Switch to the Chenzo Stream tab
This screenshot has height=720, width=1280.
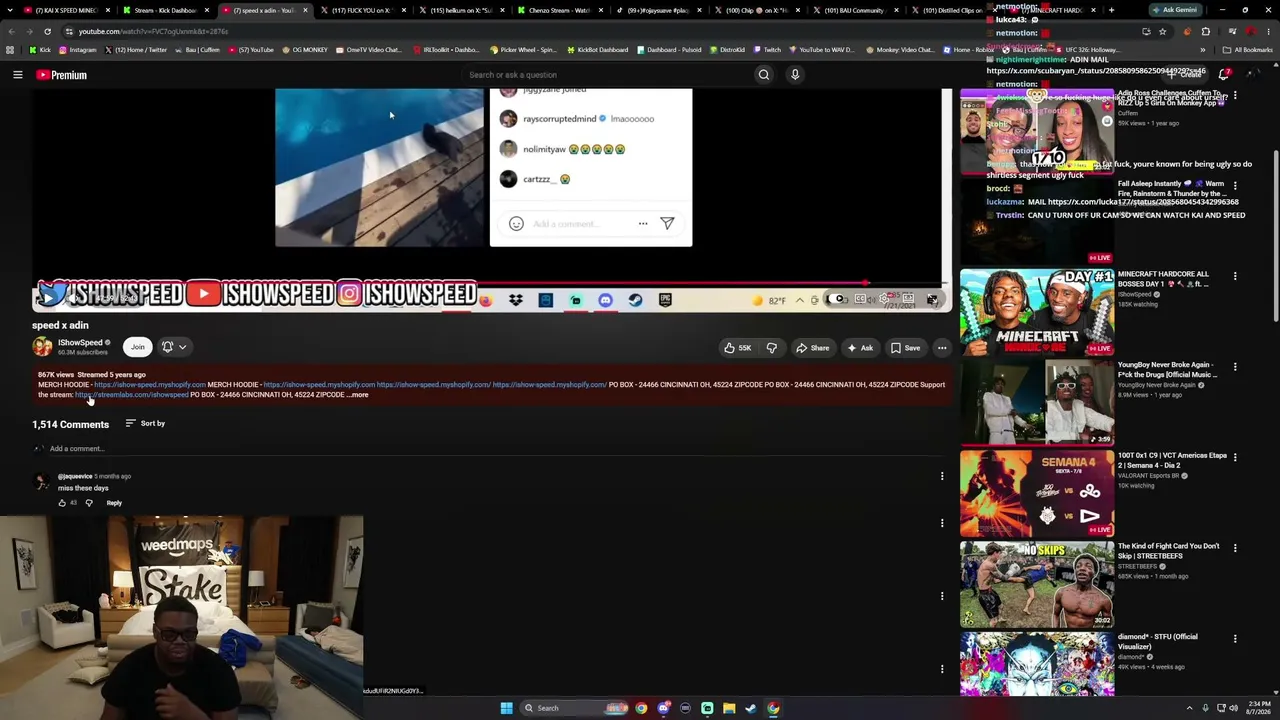[x=560, y=10]
